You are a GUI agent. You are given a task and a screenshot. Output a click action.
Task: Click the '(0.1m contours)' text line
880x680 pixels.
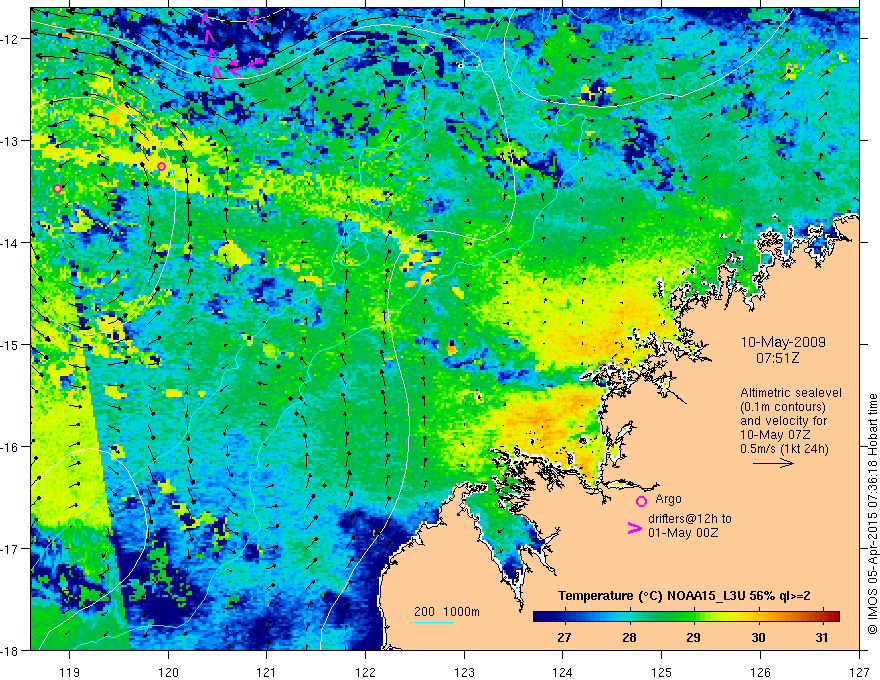(x=782, y=407)
